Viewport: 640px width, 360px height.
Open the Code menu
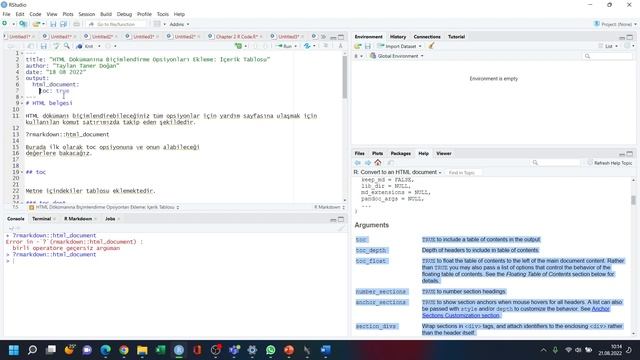pos(35,14)
